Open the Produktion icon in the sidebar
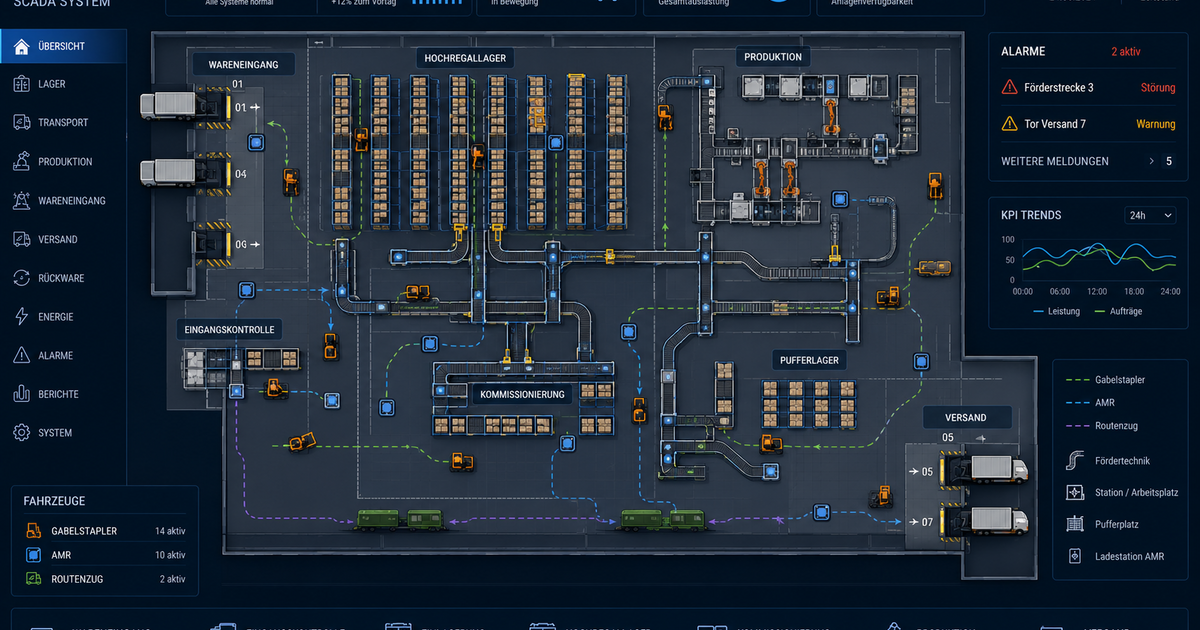1200x630 pixels. pos(21,161)
